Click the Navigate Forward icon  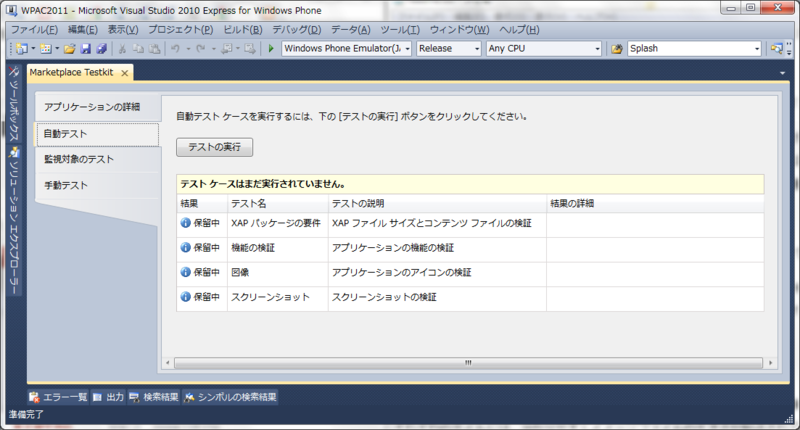tap(250, 48)
